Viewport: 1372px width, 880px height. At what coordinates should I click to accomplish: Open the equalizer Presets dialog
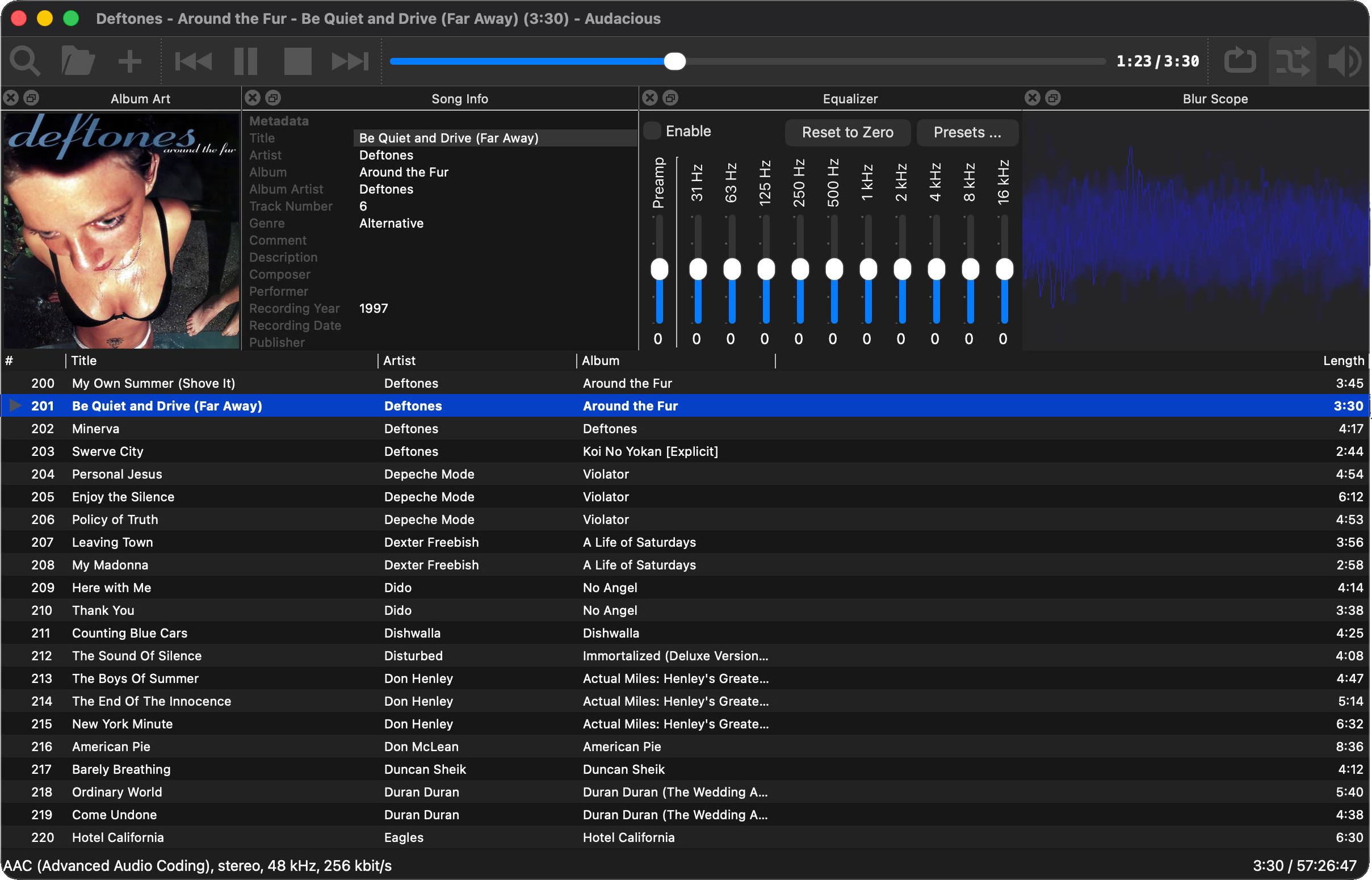pyautogui.click(x=968, y=133)
